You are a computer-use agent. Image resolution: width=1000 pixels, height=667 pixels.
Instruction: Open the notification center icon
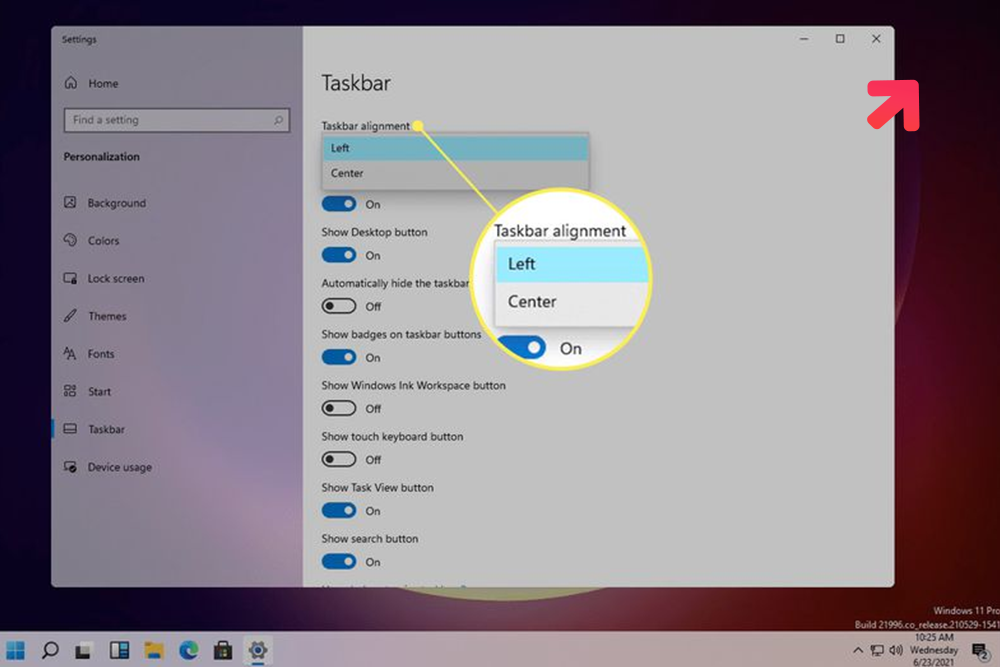coord(980,651)
